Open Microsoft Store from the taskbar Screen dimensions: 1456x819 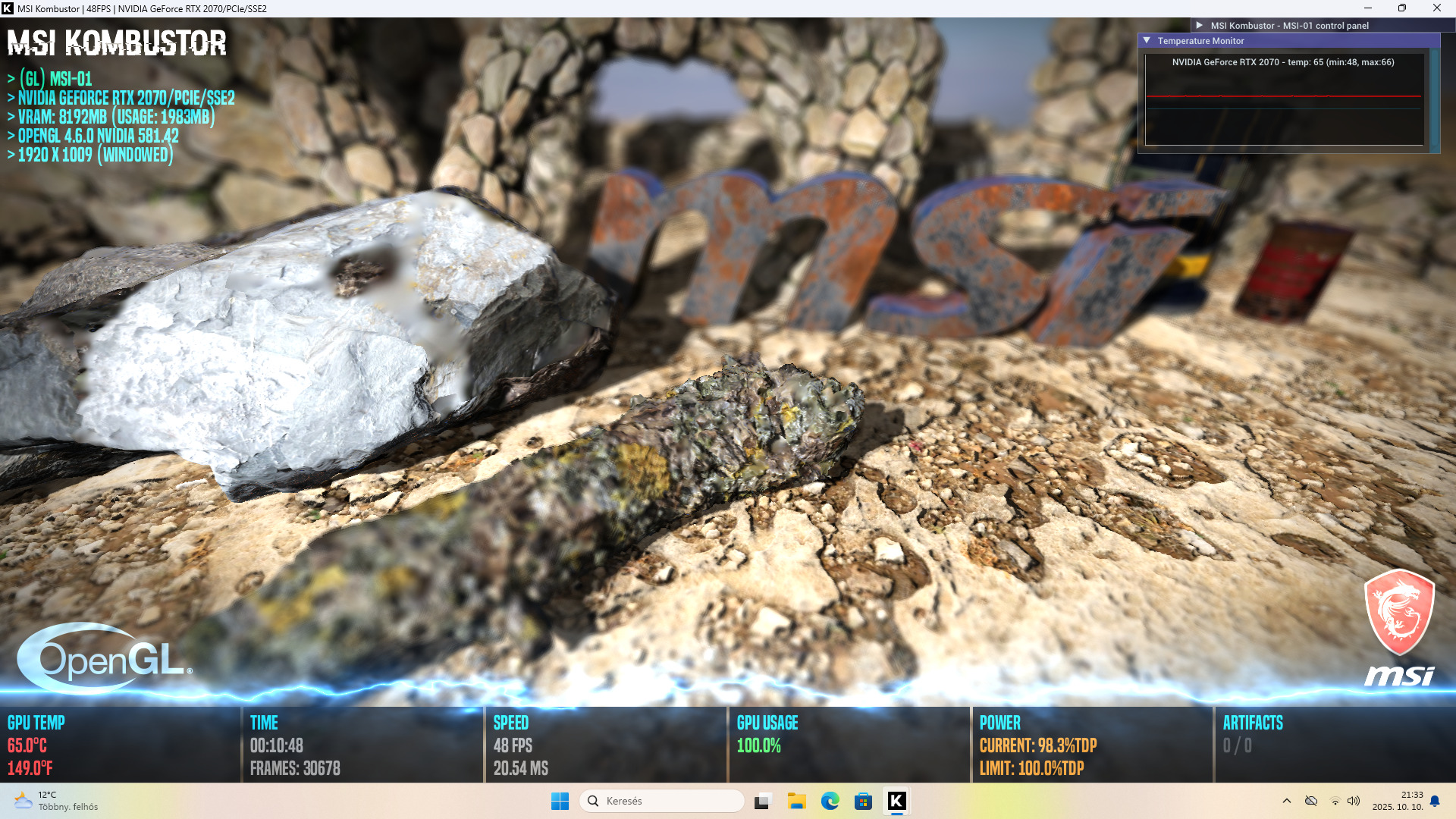pos(863,801)
